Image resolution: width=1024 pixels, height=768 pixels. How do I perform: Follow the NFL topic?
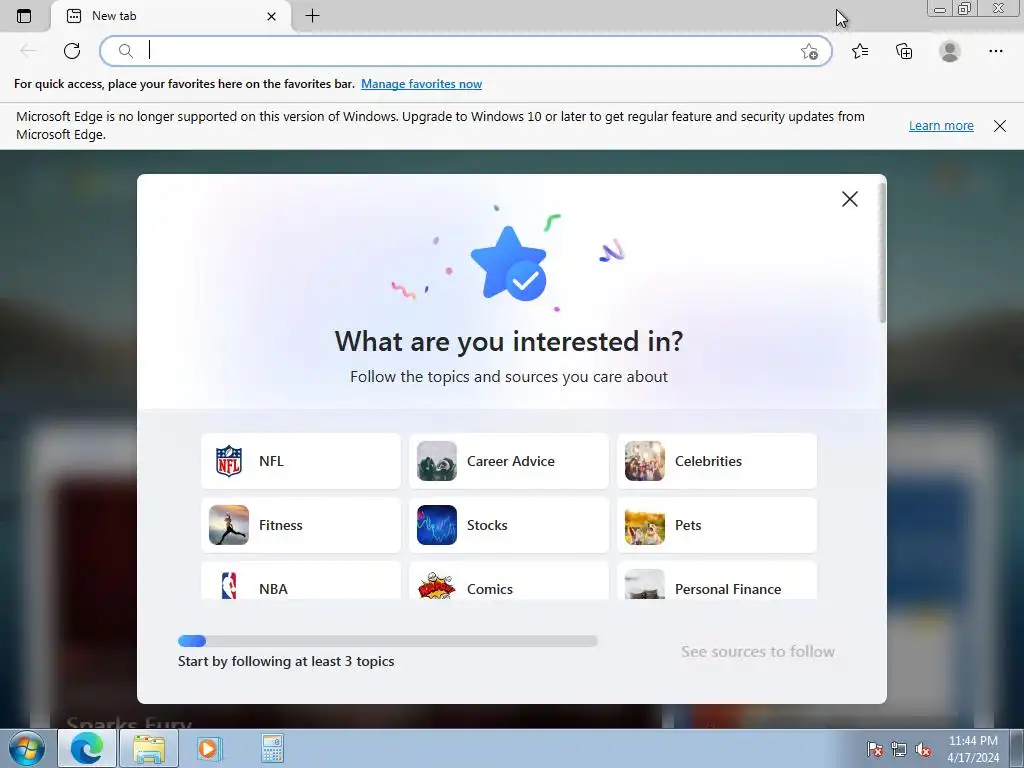301,461
